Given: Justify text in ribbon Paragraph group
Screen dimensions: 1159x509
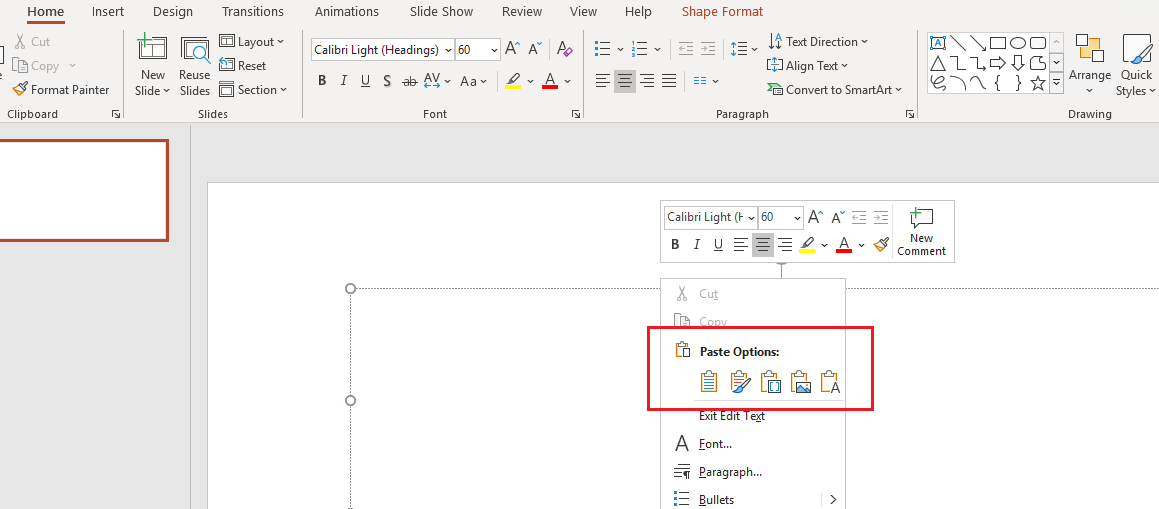Looking at the screenshot, I should (x=669, y=81).
